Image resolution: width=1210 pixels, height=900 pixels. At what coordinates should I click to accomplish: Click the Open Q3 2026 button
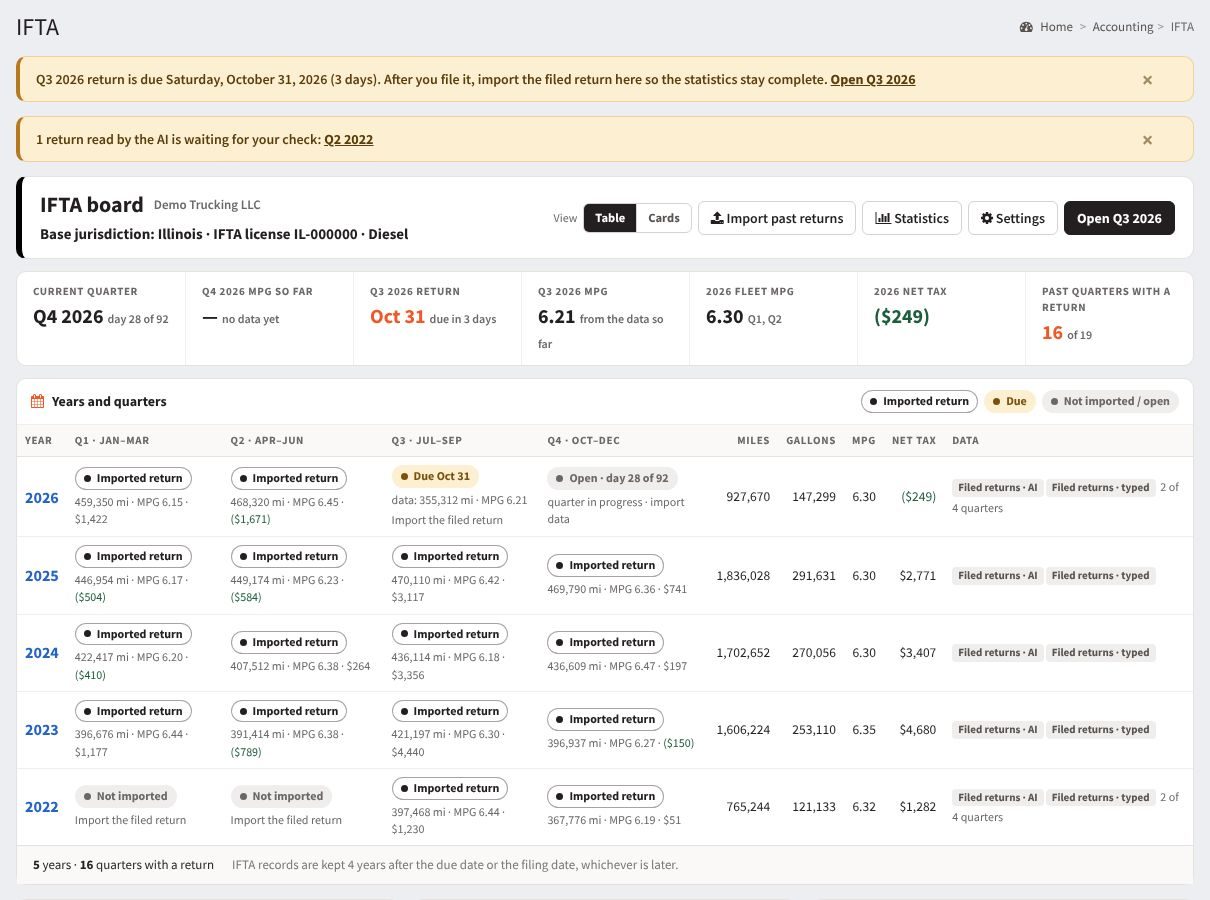1119,218
